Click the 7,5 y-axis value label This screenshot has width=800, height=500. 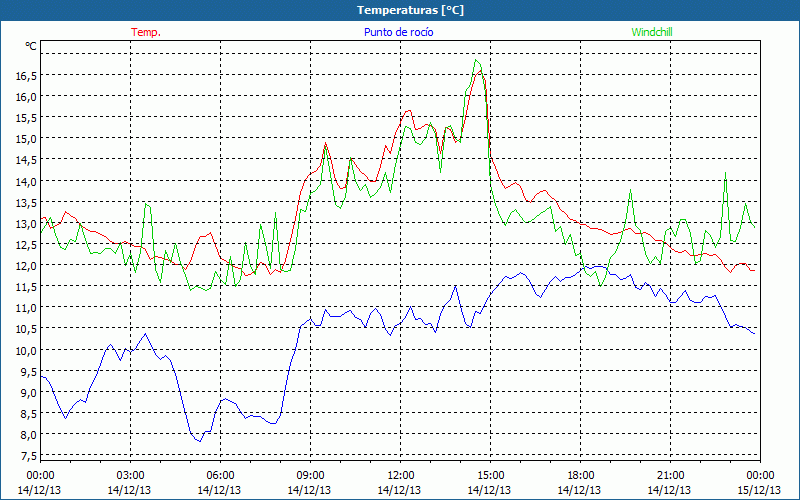tap(26, 456)
